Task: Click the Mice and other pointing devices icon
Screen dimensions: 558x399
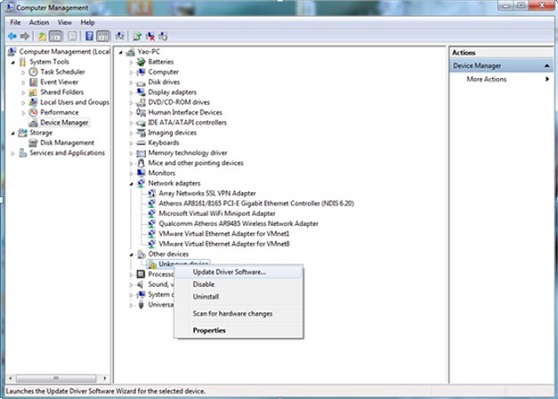Action: [x=141, y=163]
